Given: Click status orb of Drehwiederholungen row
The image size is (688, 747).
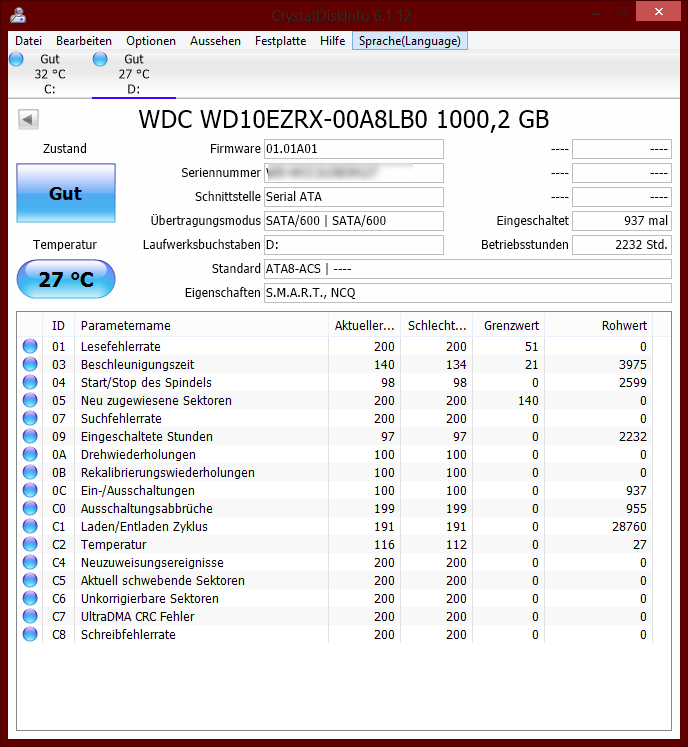Looking at the screenshot, I should 30,454.
